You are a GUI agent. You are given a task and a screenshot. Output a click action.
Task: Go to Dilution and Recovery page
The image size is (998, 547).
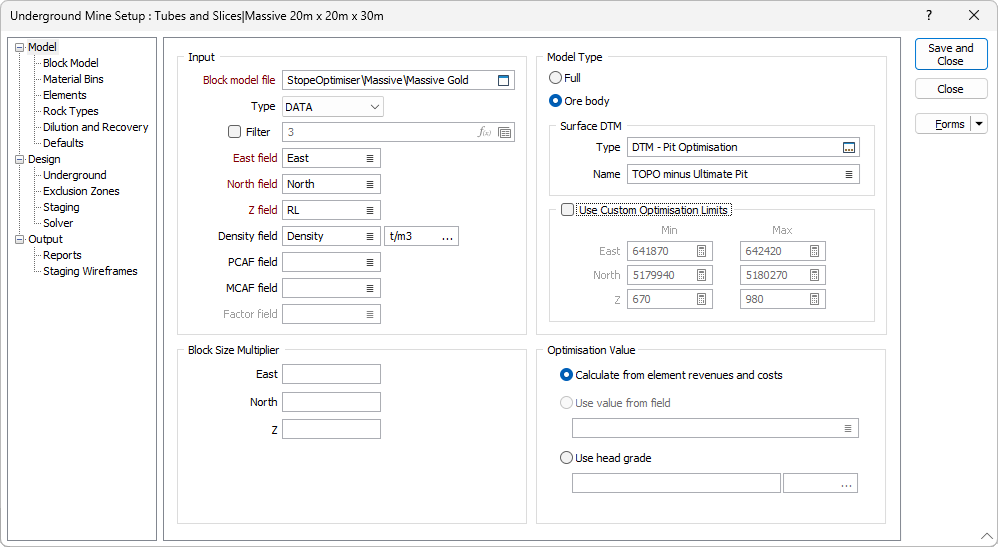95,127
